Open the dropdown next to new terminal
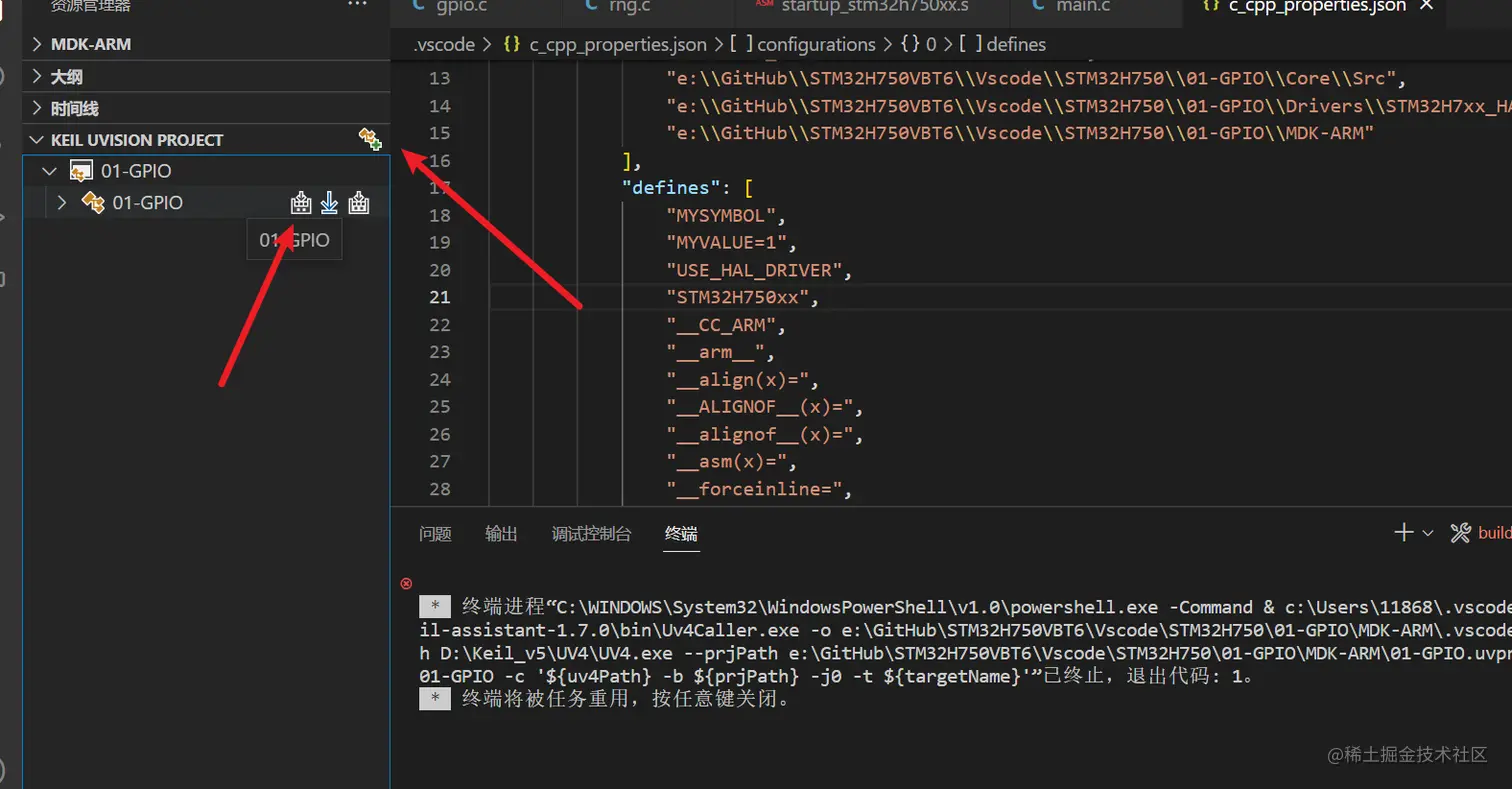The image size is (1512, 789). pyautogui.click(x=1428, y=533)
